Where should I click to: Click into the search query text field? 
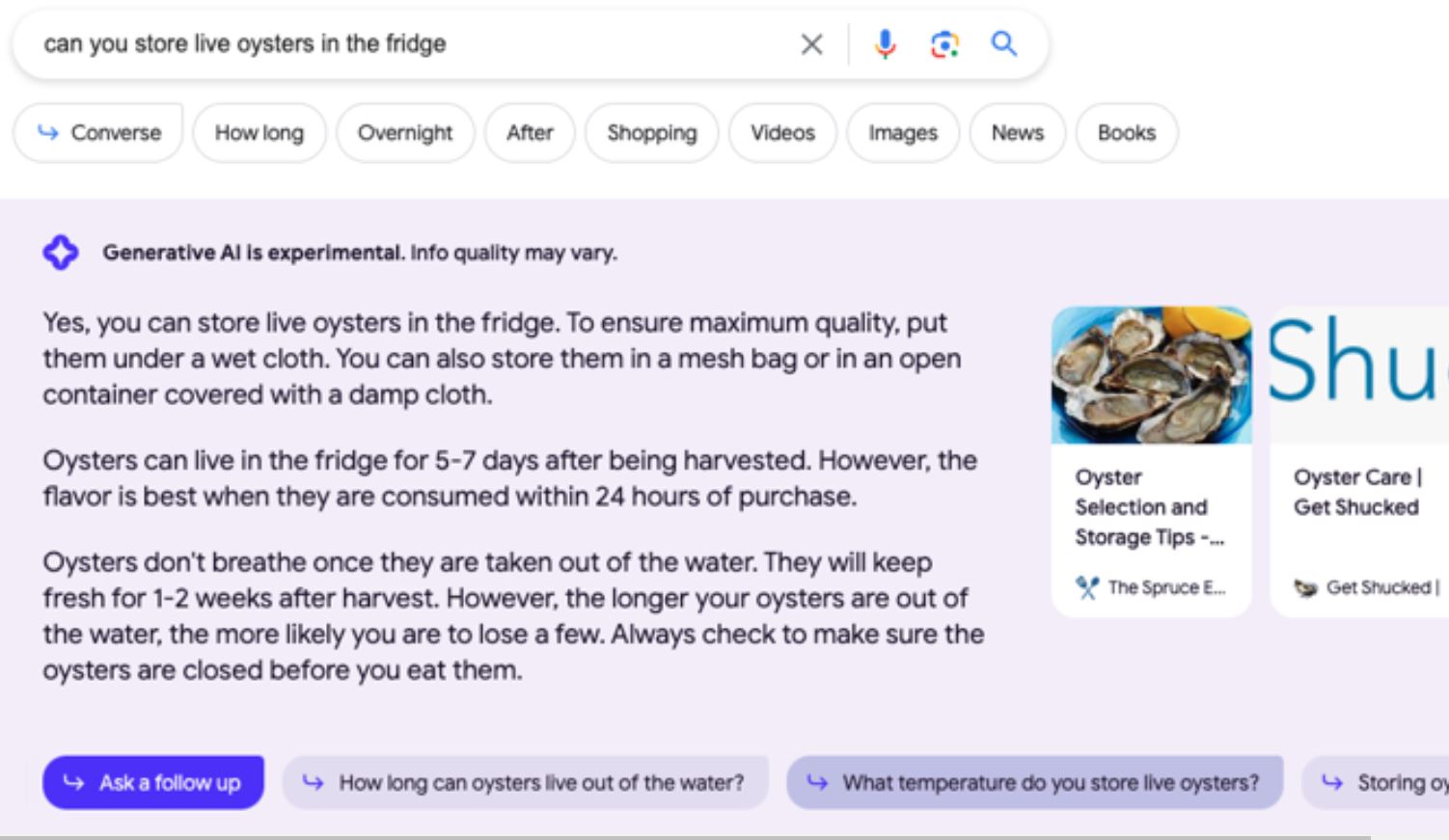pos(405,44)
